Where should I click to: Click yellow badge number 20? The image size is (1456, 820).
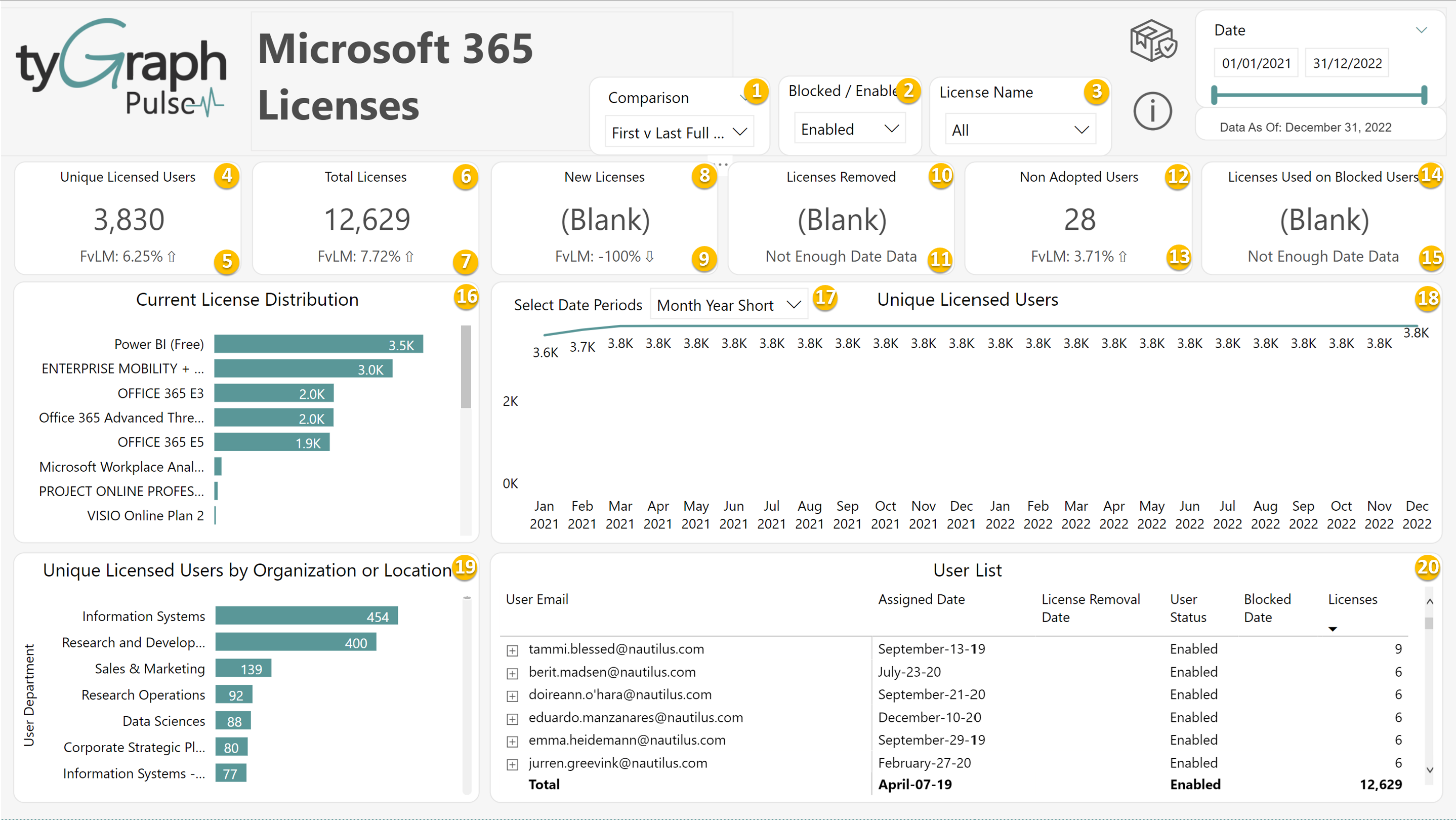point(1427,567)
